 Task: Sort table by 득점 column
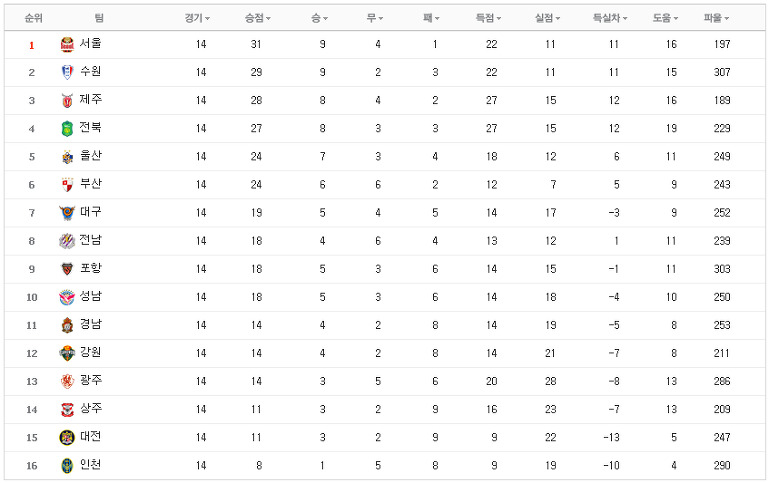coord(488,18)
